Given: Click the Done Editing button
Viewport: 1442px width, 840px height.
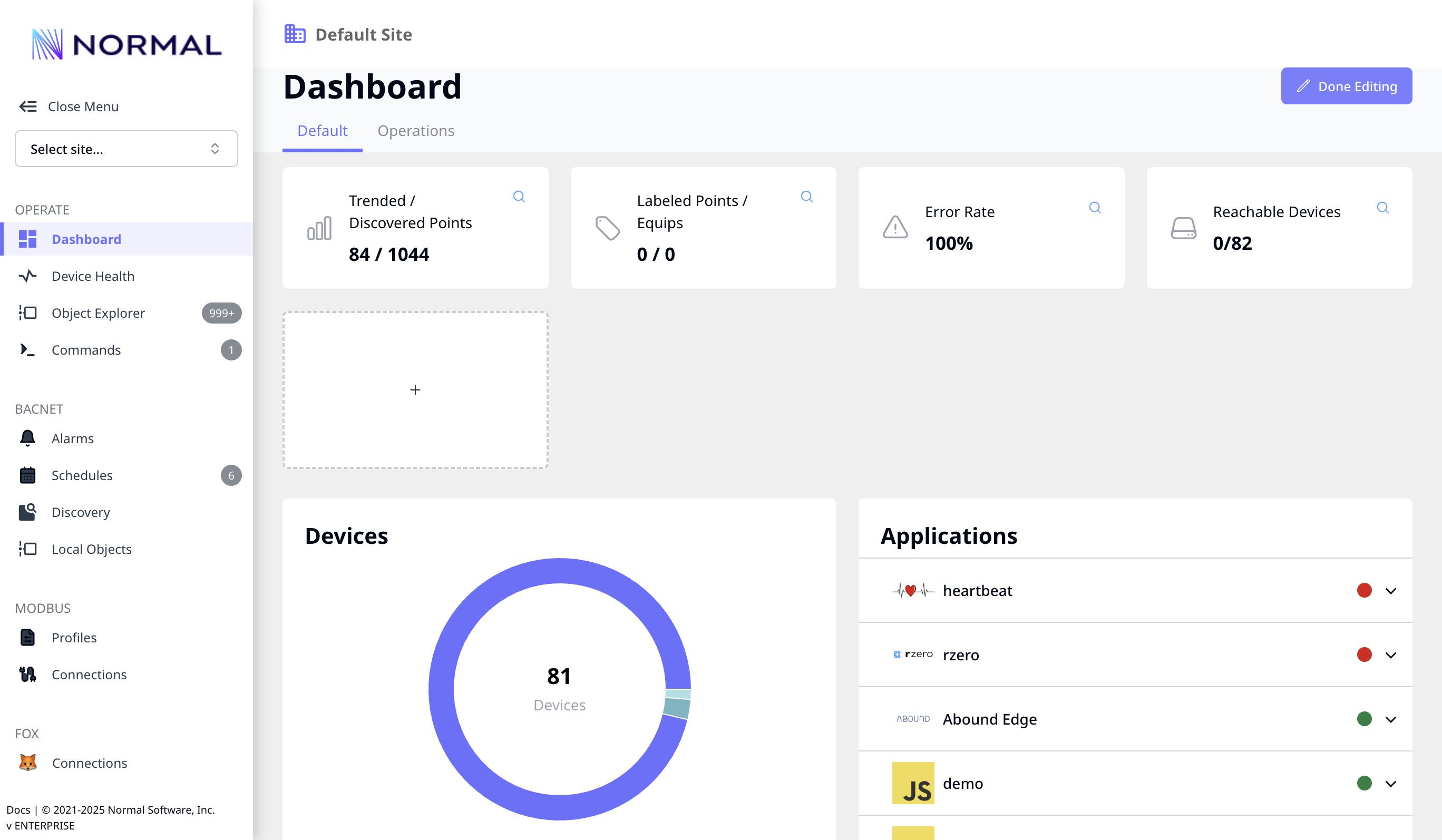Looking at the screenshot, I should point(1346,86).
